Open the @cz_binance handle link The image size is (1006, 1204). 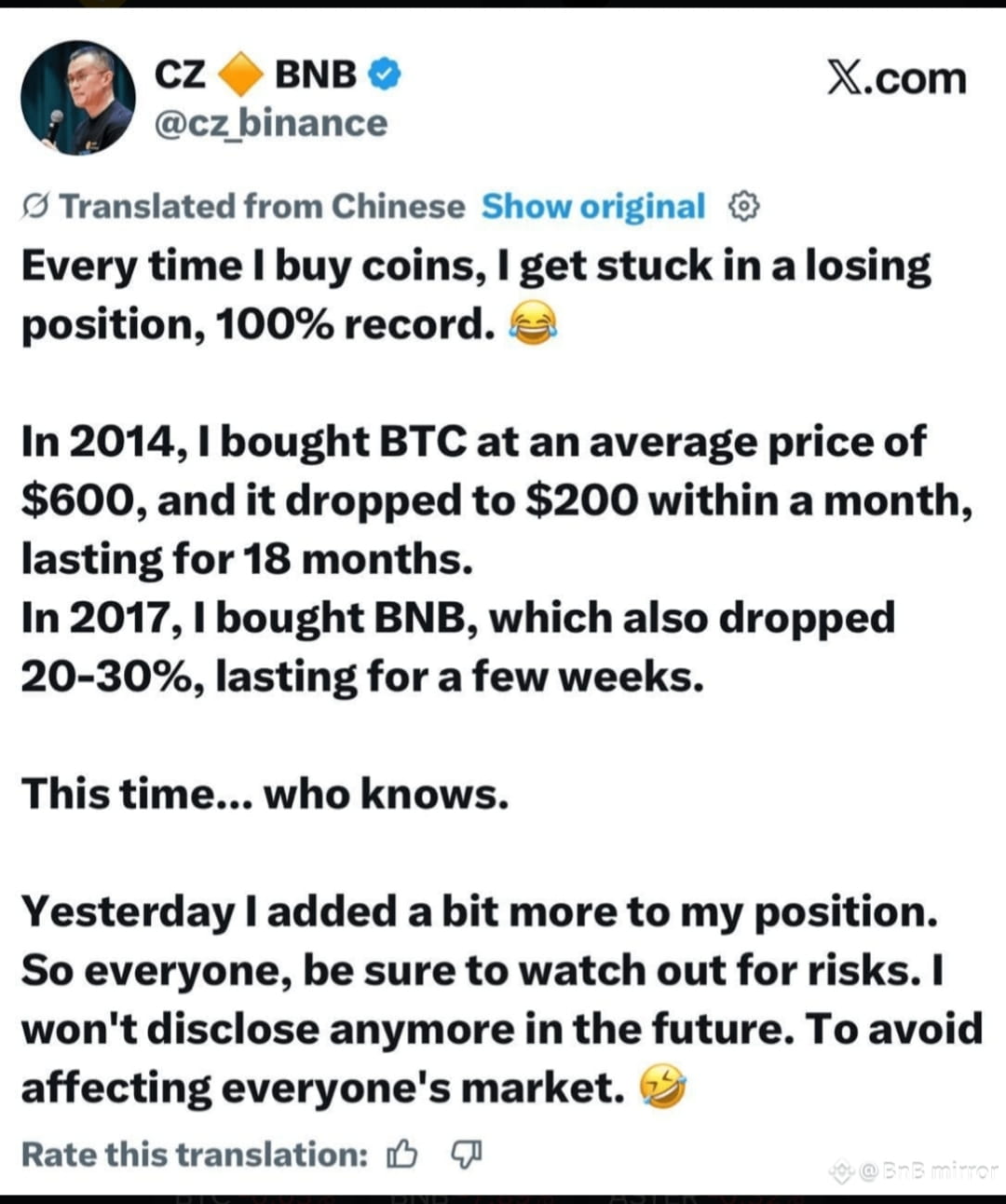pyautogui.click(x=270, y=124)
